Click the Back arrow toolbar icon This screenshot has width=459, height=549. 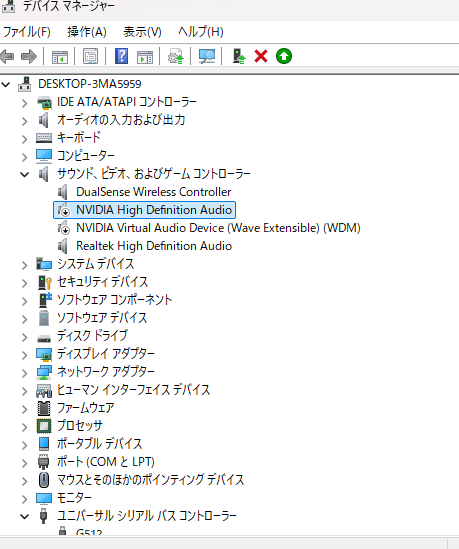point(7,56)
